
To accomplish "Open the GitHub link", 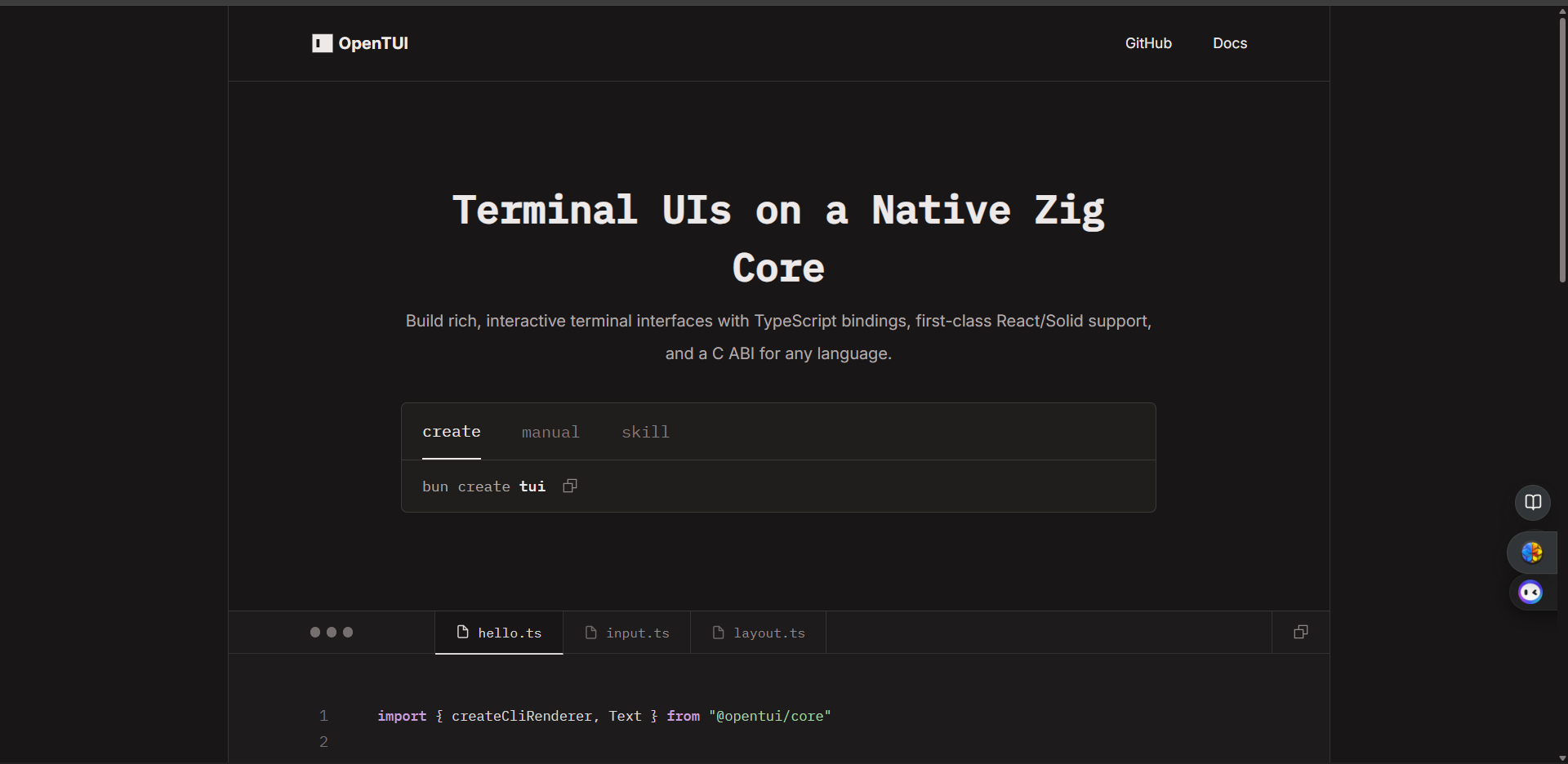I will tap(1148, 43).
